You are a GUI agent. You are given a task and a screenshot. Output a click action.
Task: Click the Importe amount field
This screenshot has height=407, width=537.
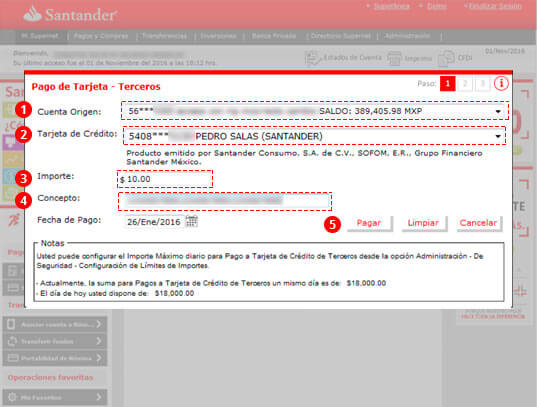point(165,179)
